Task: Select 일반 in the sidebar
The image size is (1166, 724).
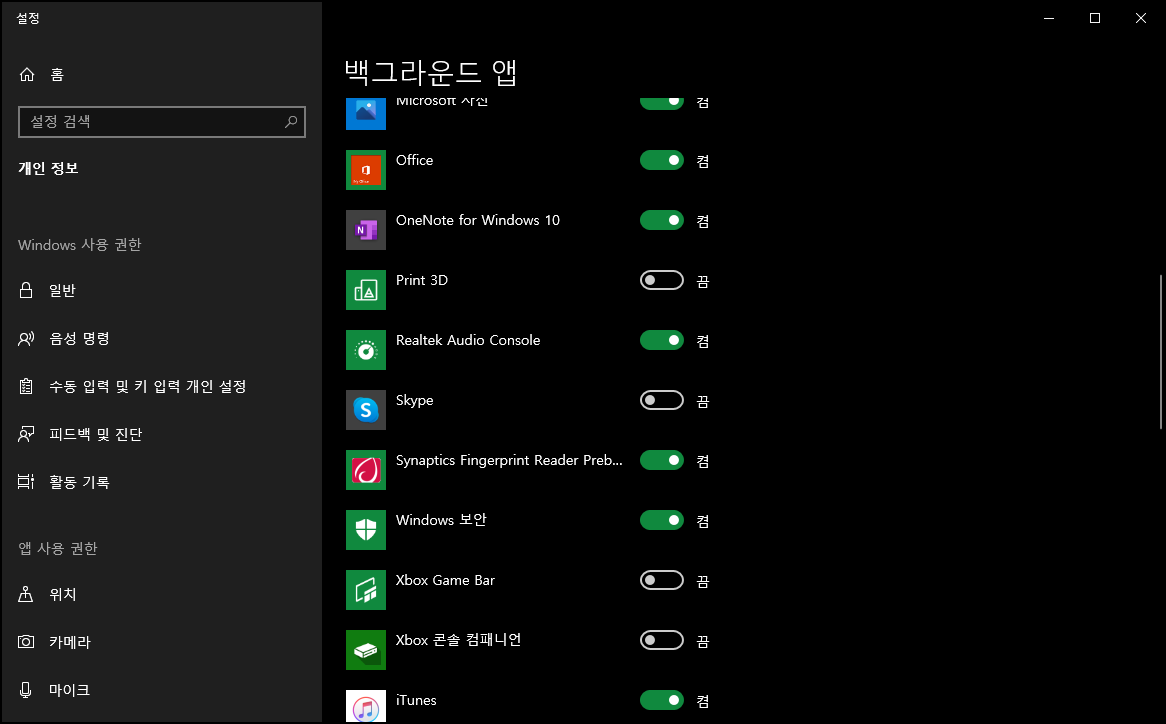Action: coord(161,291)
